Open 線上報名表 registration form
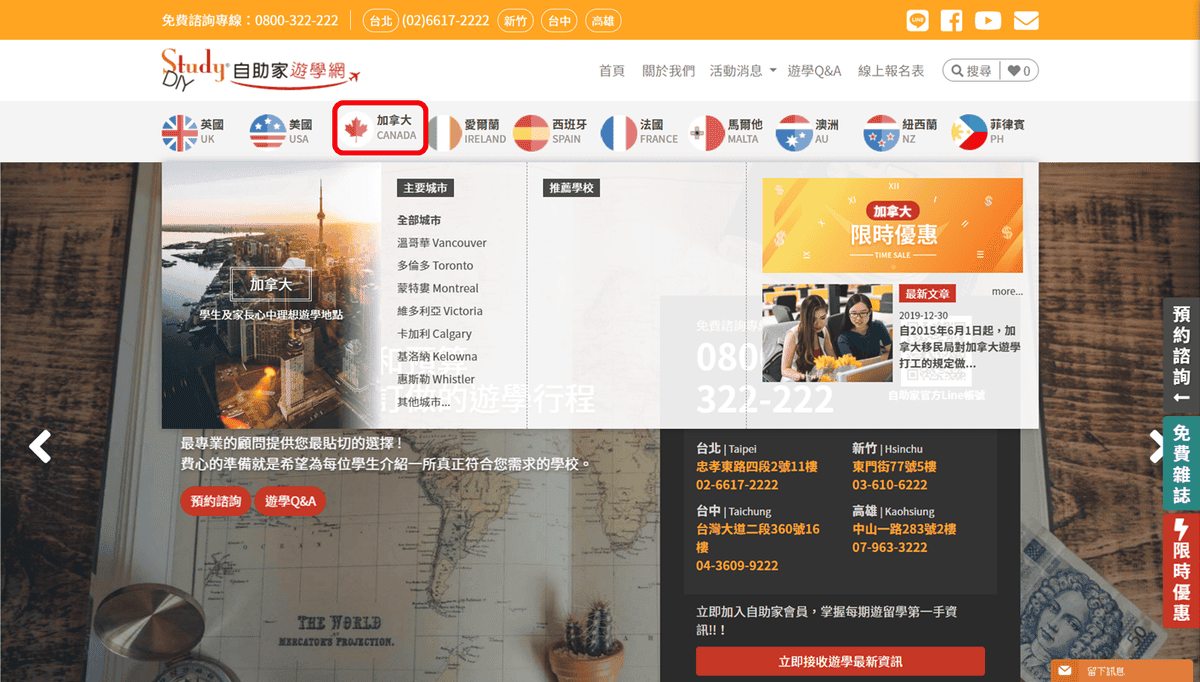 click(891, 71)
